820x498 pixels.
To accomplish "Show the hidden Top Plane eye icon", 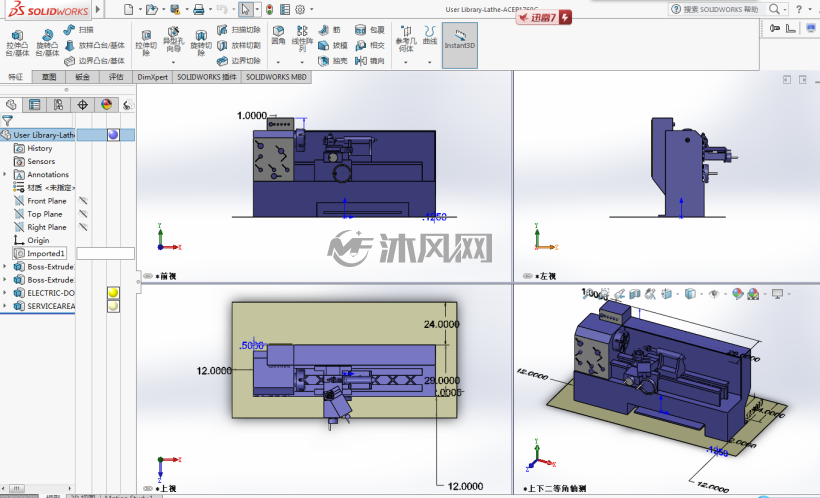I will click(83, 214).
